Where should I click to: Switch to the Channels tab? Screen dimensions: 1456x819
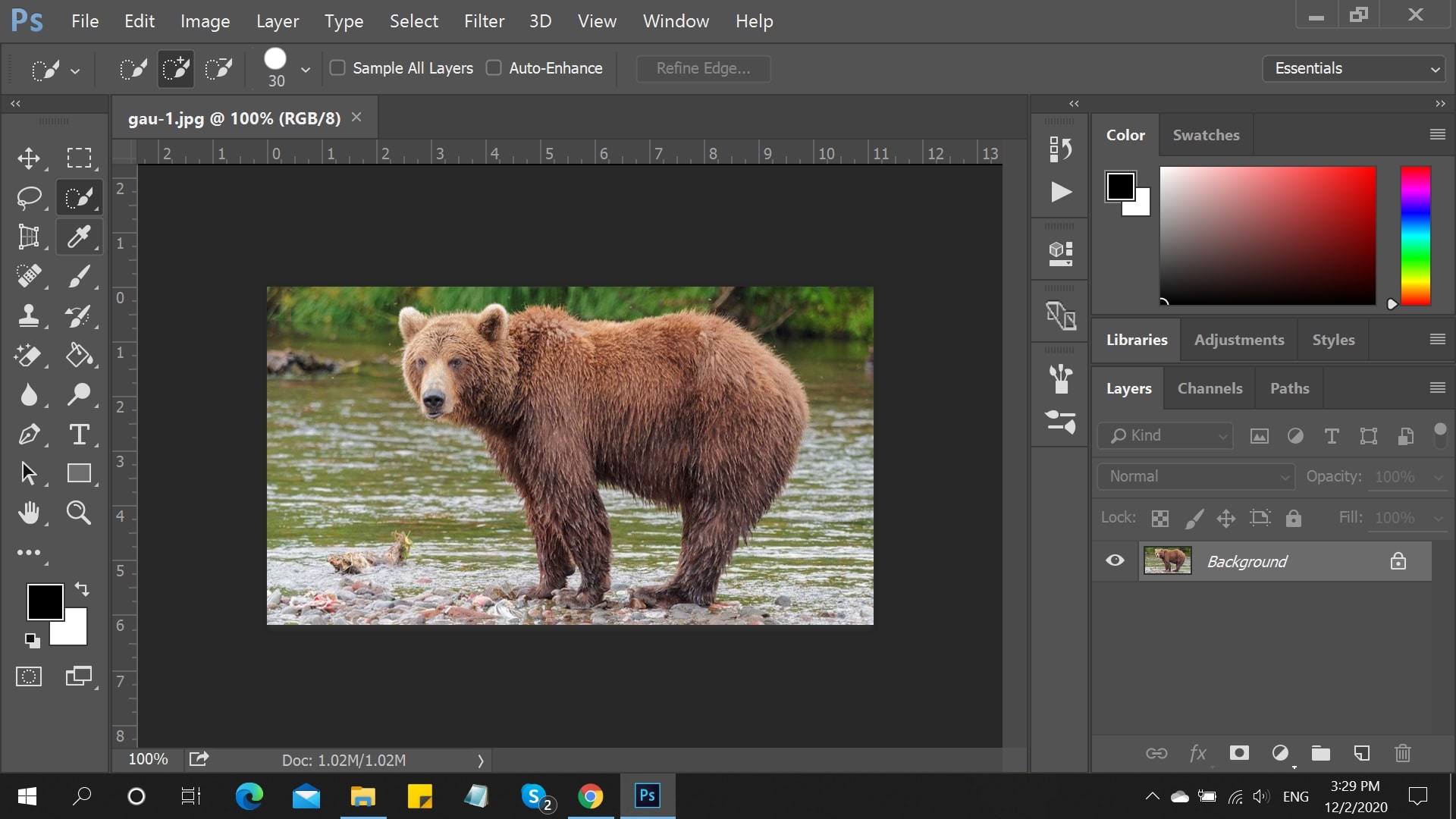(1210, 388)
